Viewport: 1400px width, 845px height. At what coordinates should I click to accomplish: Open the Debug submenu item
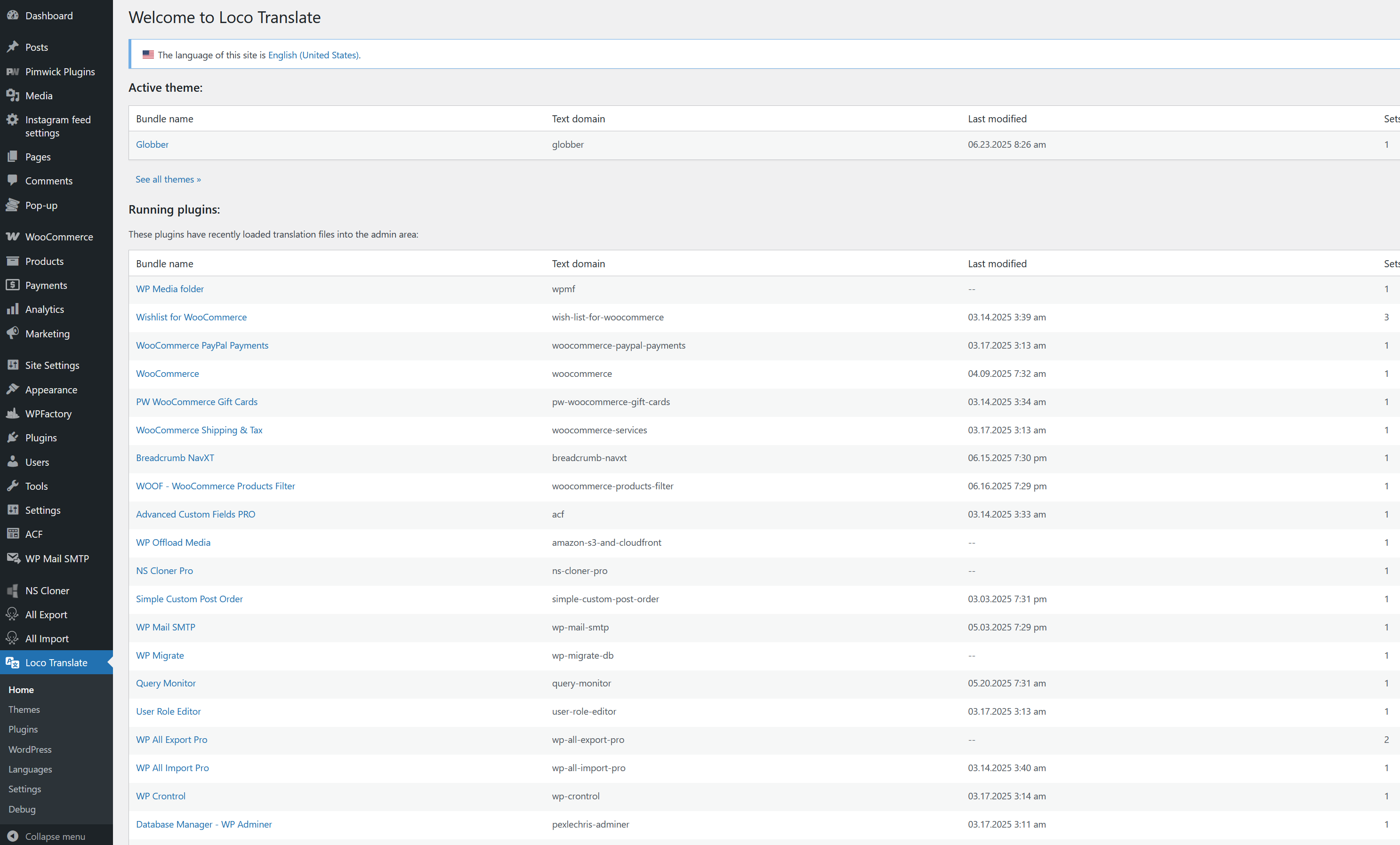22,809
